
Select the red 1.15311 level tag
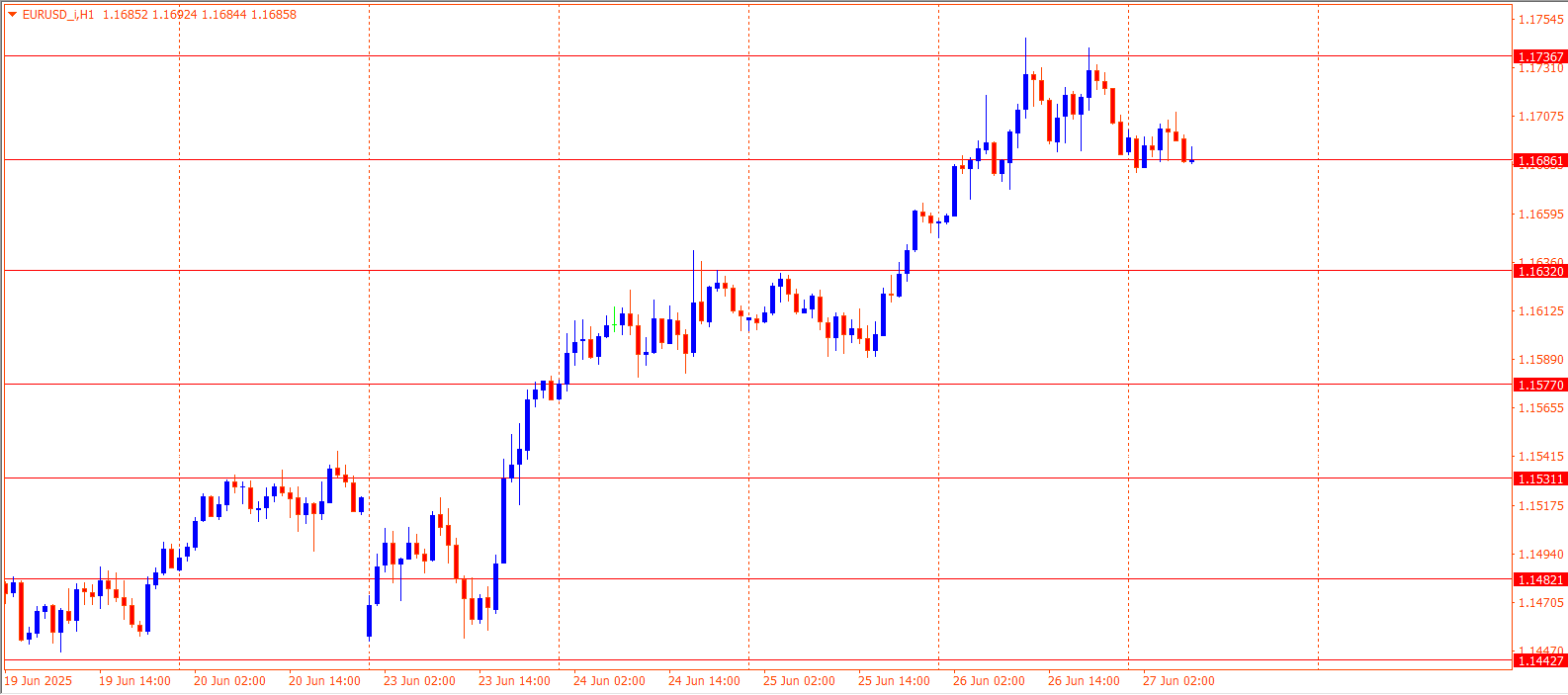click(1540, 478)
